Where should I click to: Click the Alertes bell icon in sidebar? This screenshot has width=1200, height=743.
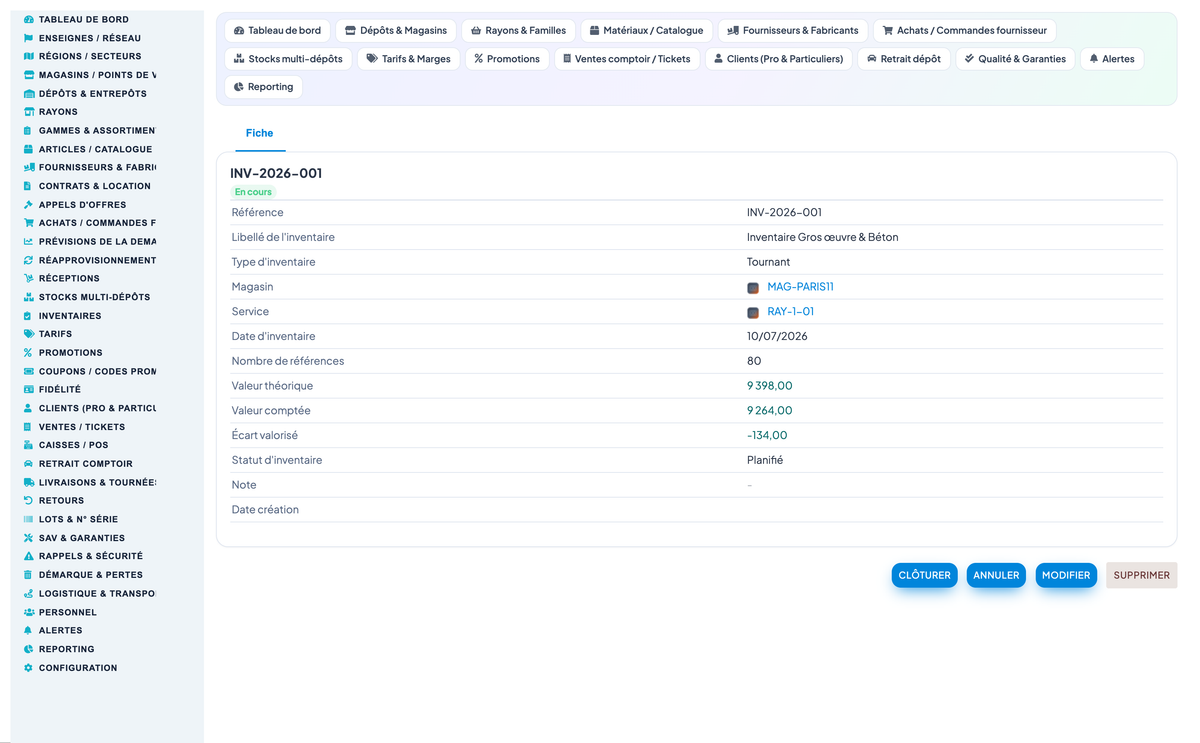tap(29, 631)
